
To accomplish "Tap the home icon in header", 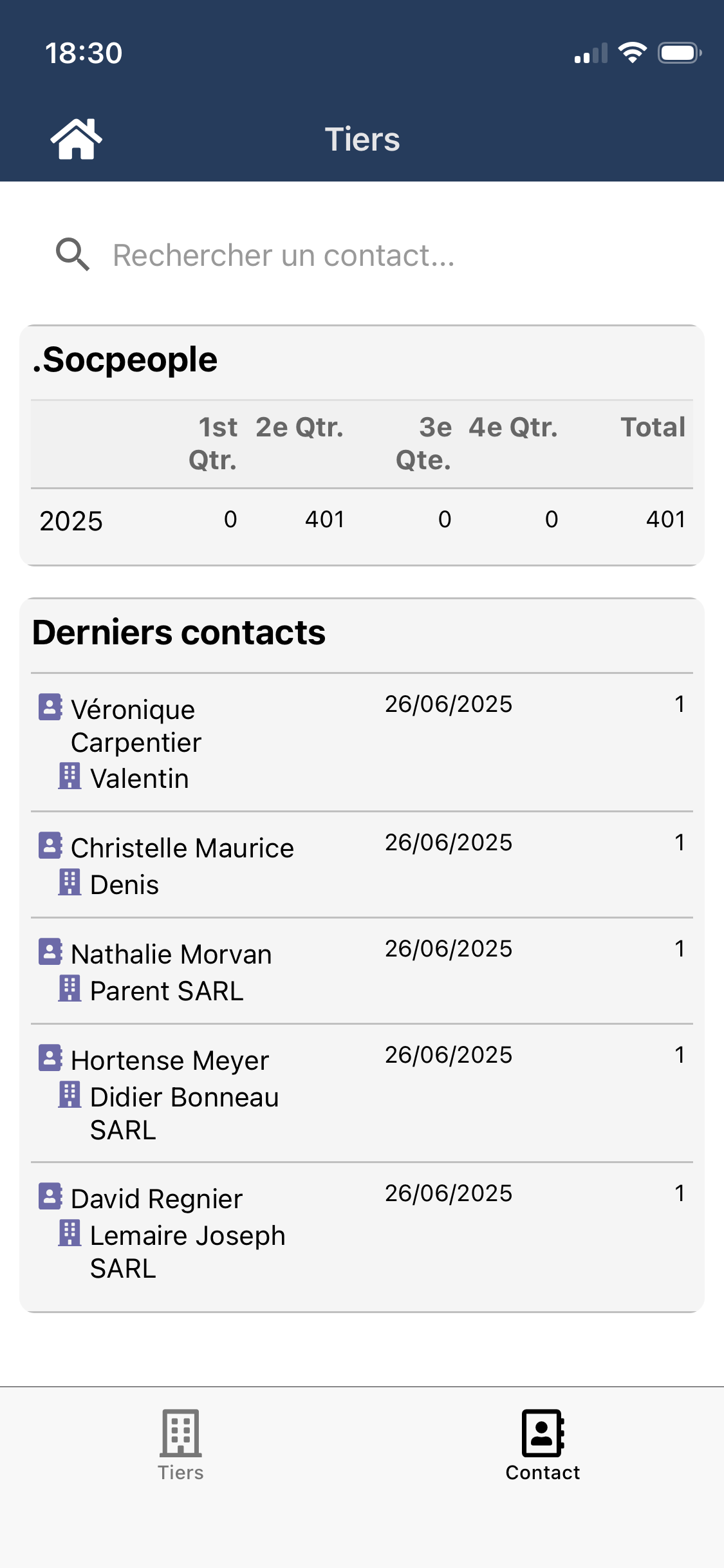I will [76, 139].
